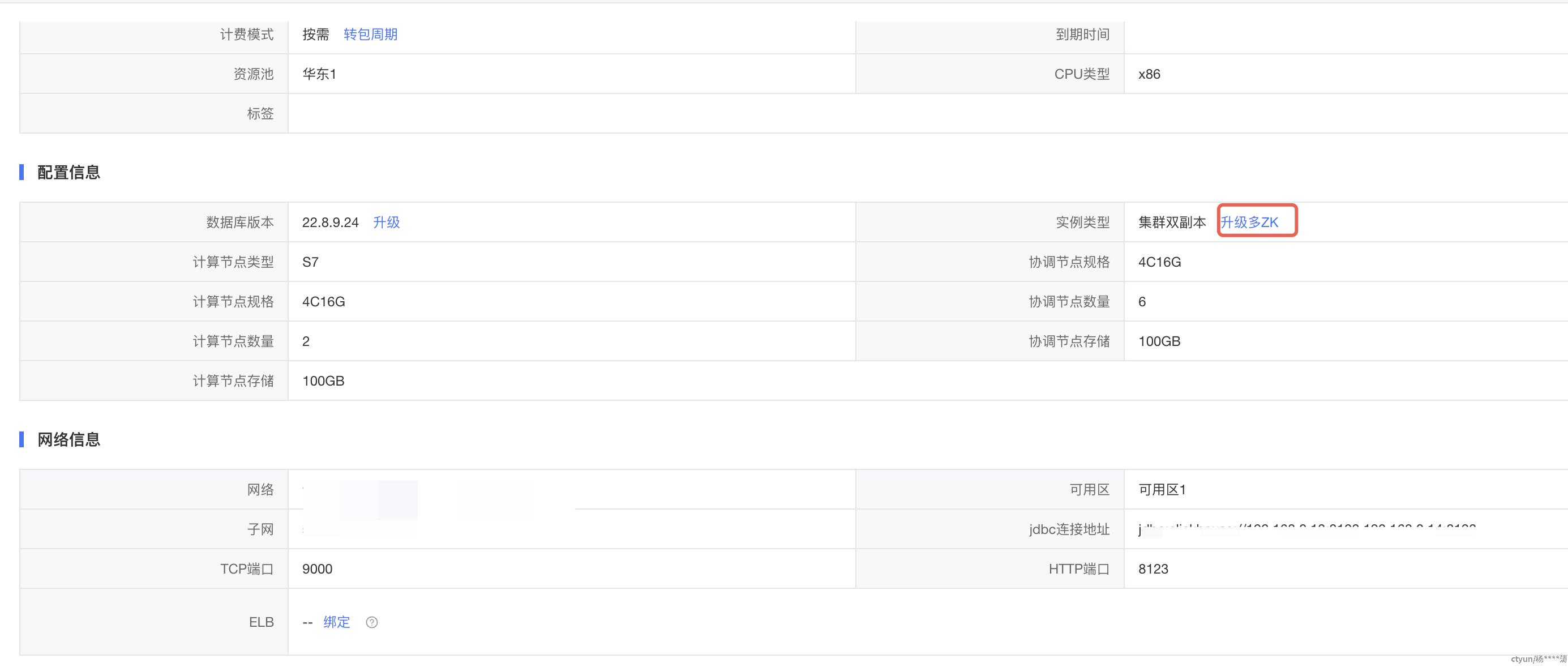
Task: Click the CPU类型 value x86
Action: (1149, 74)
